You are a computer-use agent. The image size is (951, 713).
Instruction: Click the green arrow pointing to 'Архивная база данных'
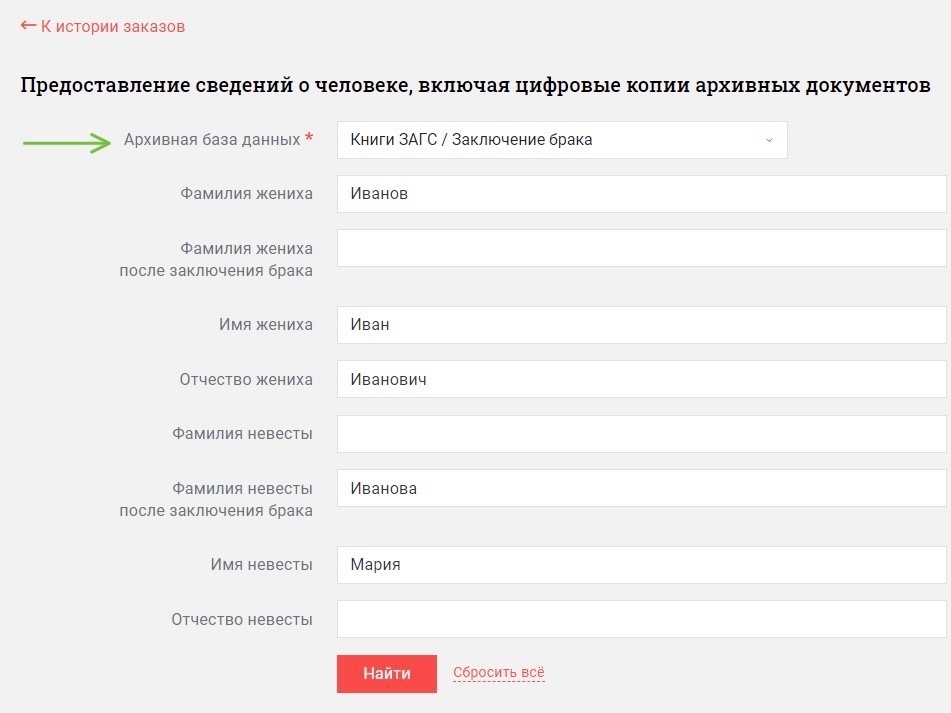[x=66, y=143]
